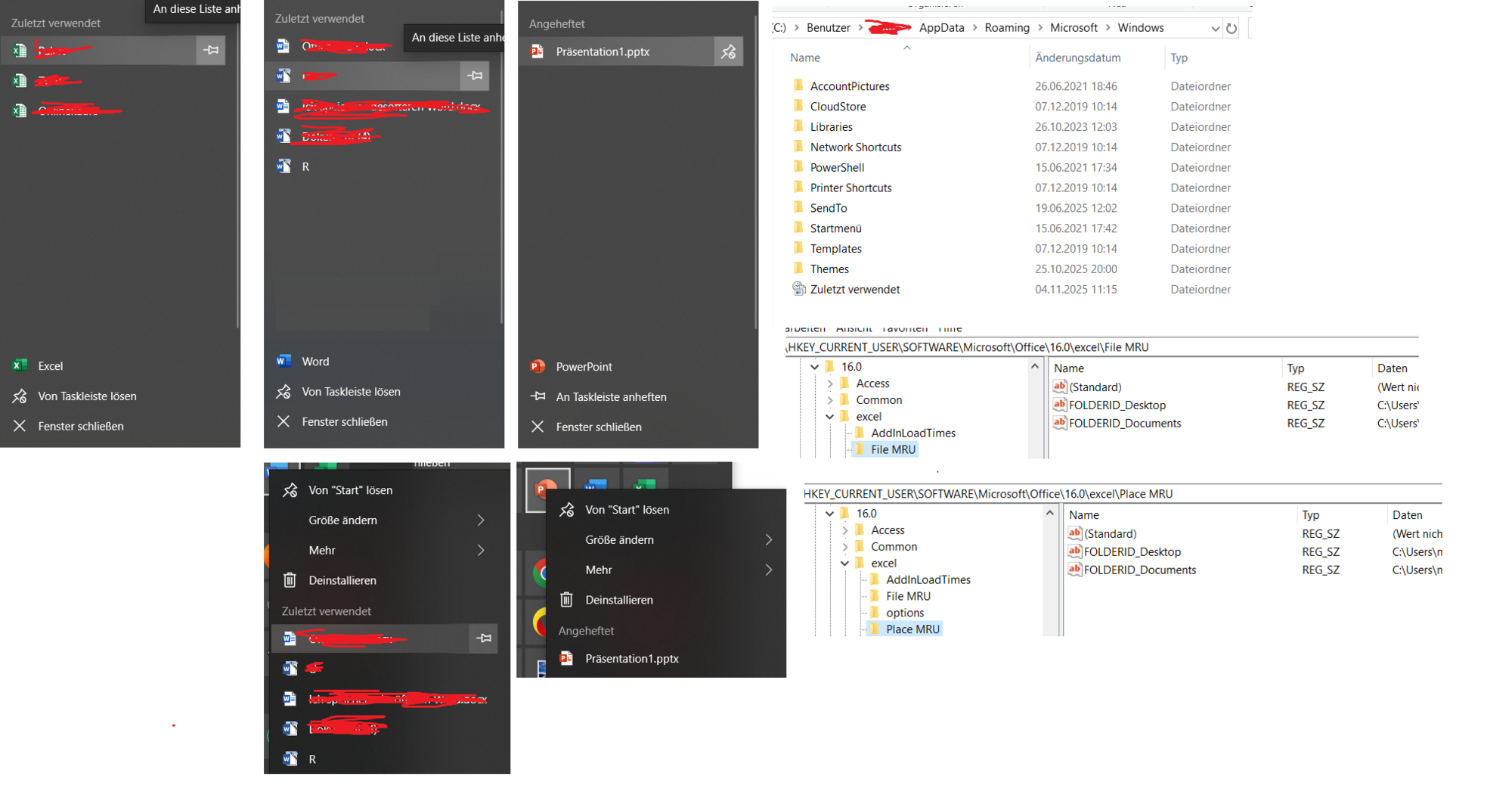Click the unpin icon beside Präsentation1.pptx

pos(728,52)
